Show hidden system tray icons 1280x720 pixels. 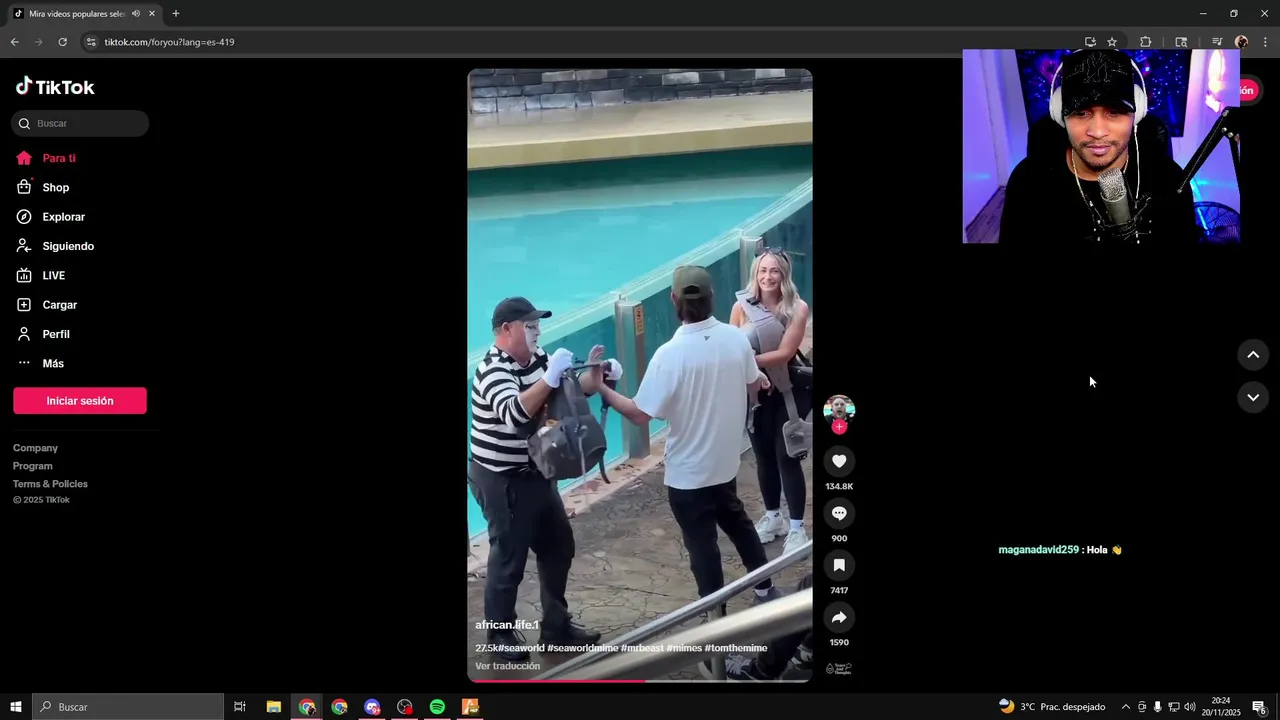(x=1126, y=707)
